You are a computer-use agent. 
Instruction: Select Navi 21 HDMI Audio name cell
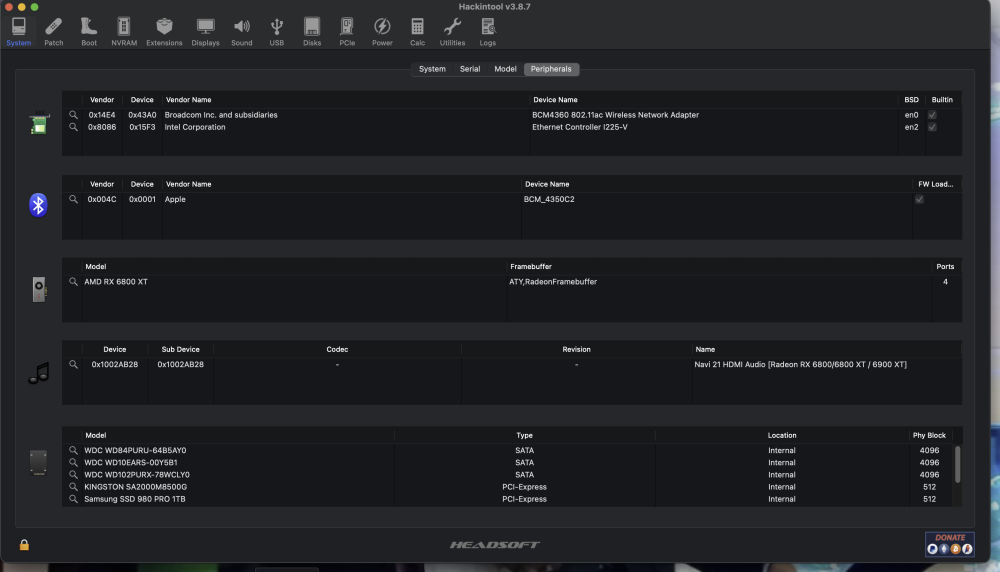pos(800,364)
